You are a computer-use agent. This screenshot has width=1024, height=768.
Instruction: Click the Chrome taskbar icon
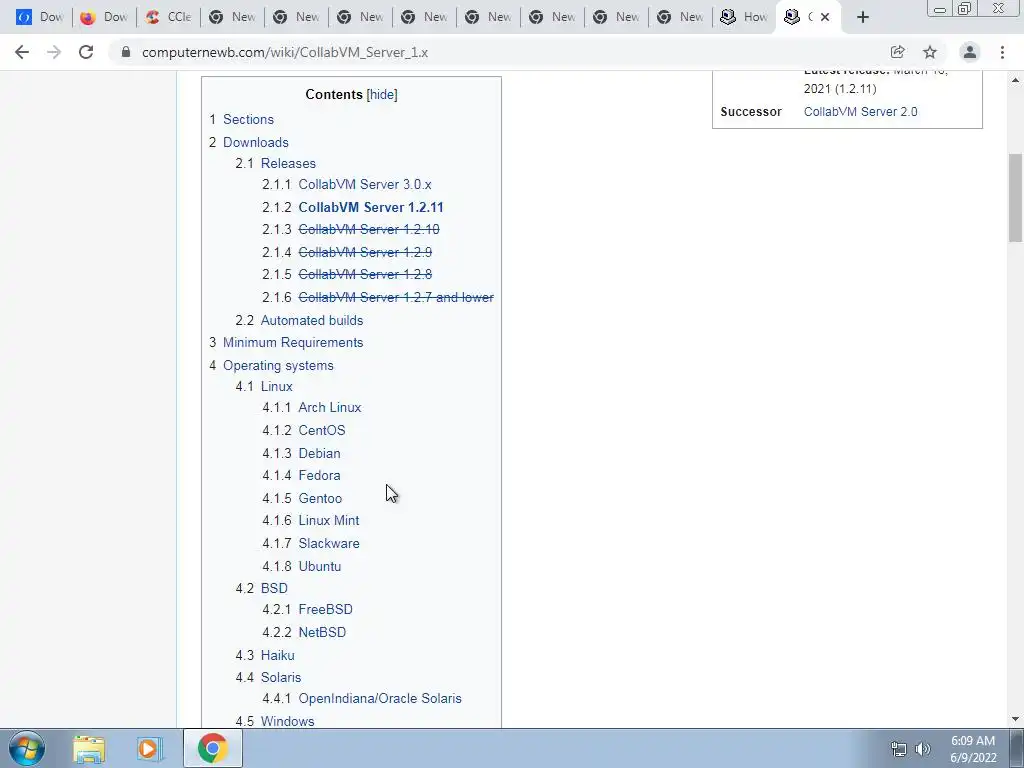tap(212, 748)
